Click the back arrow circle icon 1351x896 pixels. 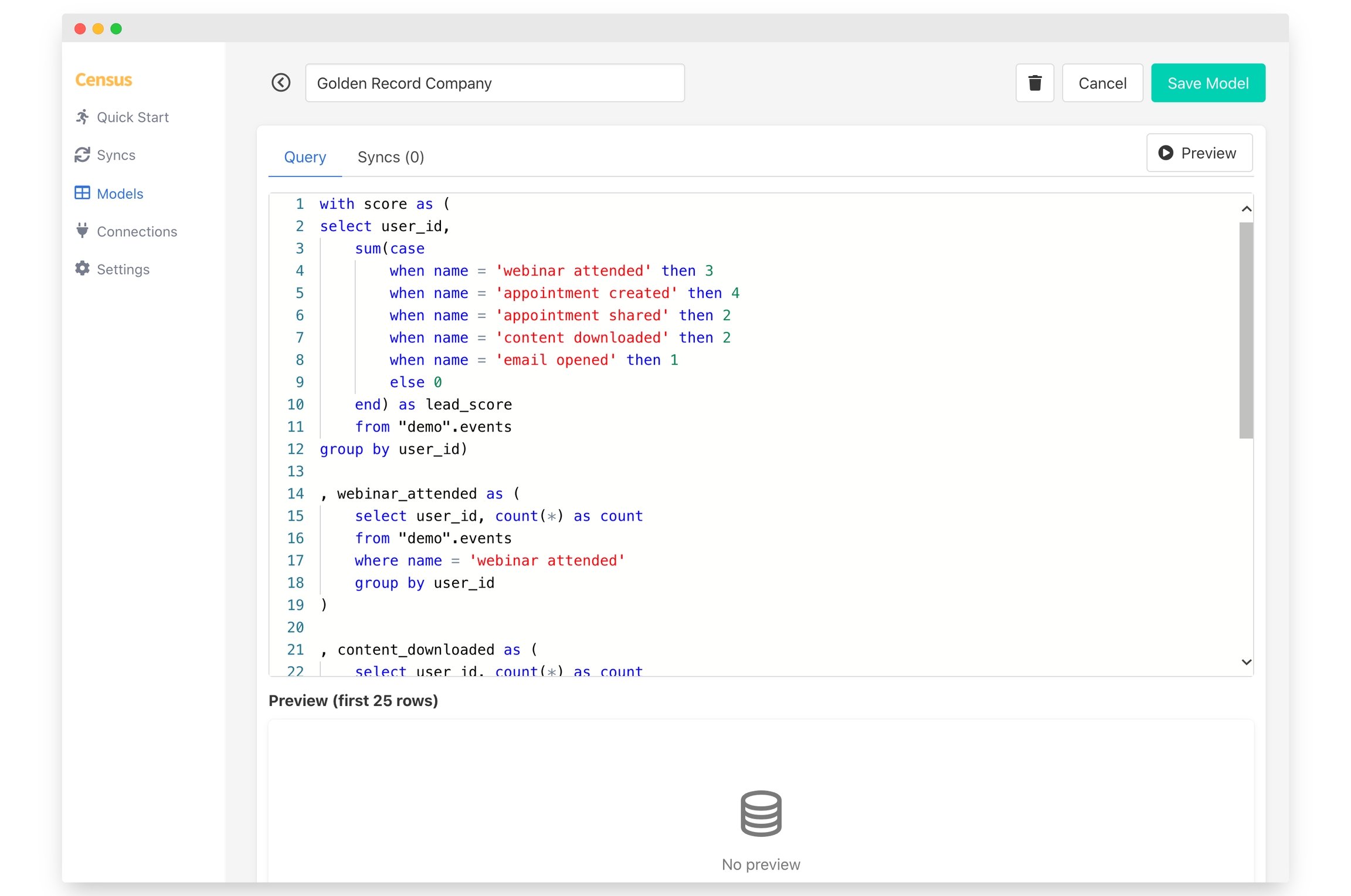tap(281, 83)
